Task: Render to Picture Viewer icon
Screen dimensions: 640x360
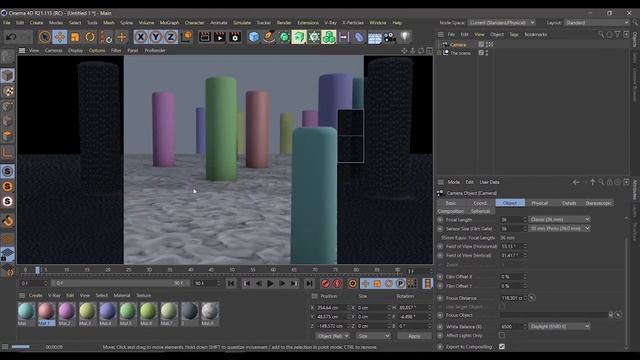Action: tap(220, 37)
